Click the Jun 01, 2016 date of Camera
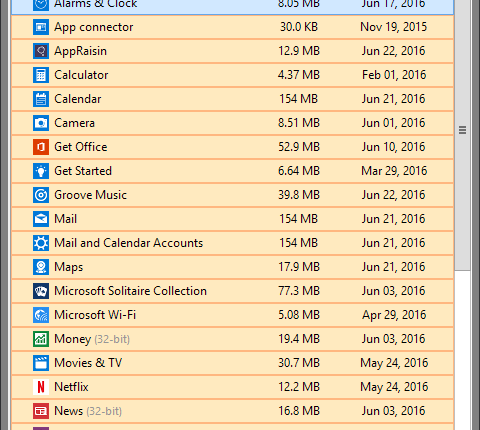The height and width of the screenshot is (430, 480). click(394, 123)
